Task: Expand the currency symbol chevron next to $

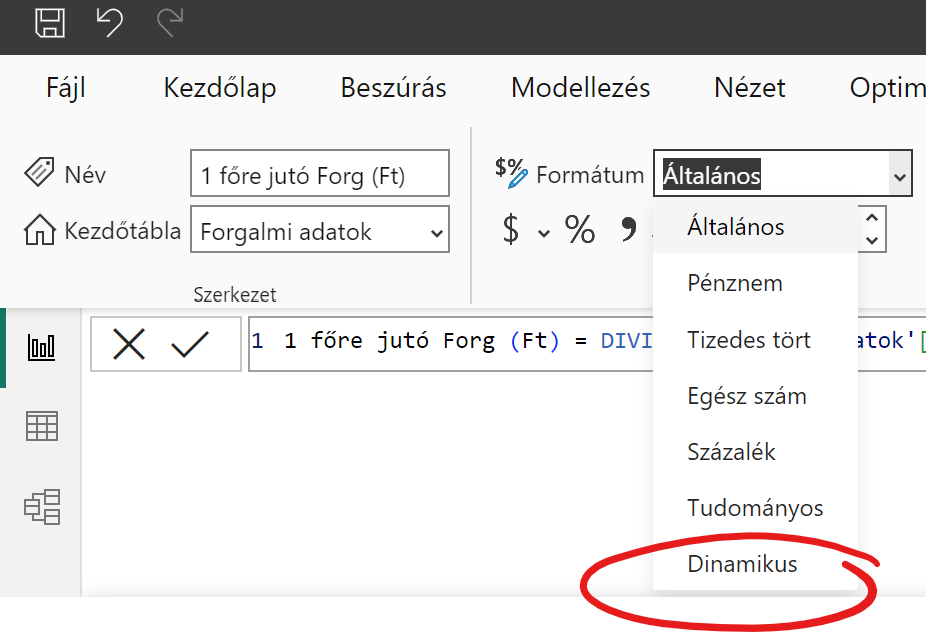Action: [544, 233]
